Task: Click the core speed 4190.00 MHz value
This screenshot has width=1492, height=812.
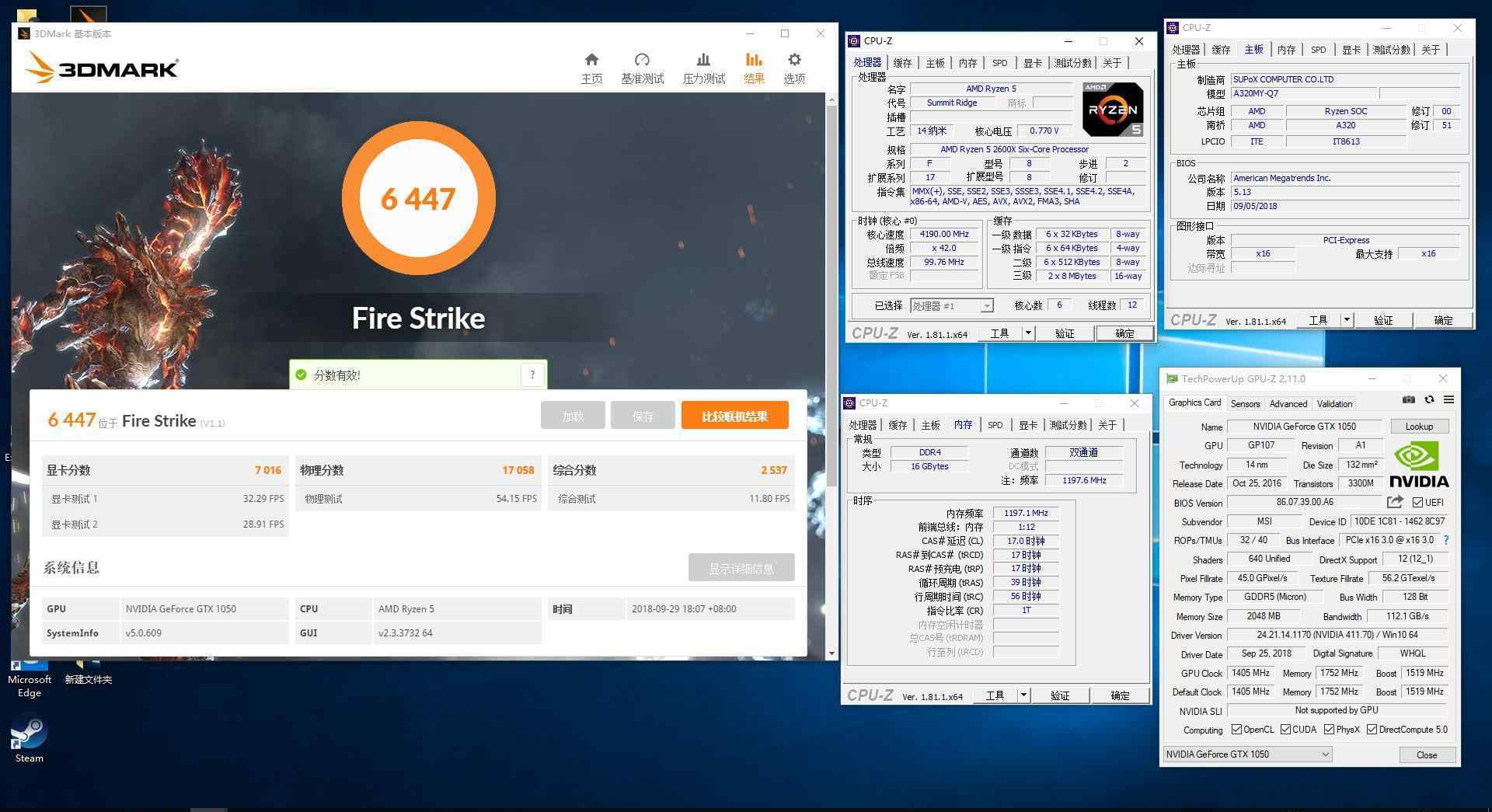Action: coord(943,234)
